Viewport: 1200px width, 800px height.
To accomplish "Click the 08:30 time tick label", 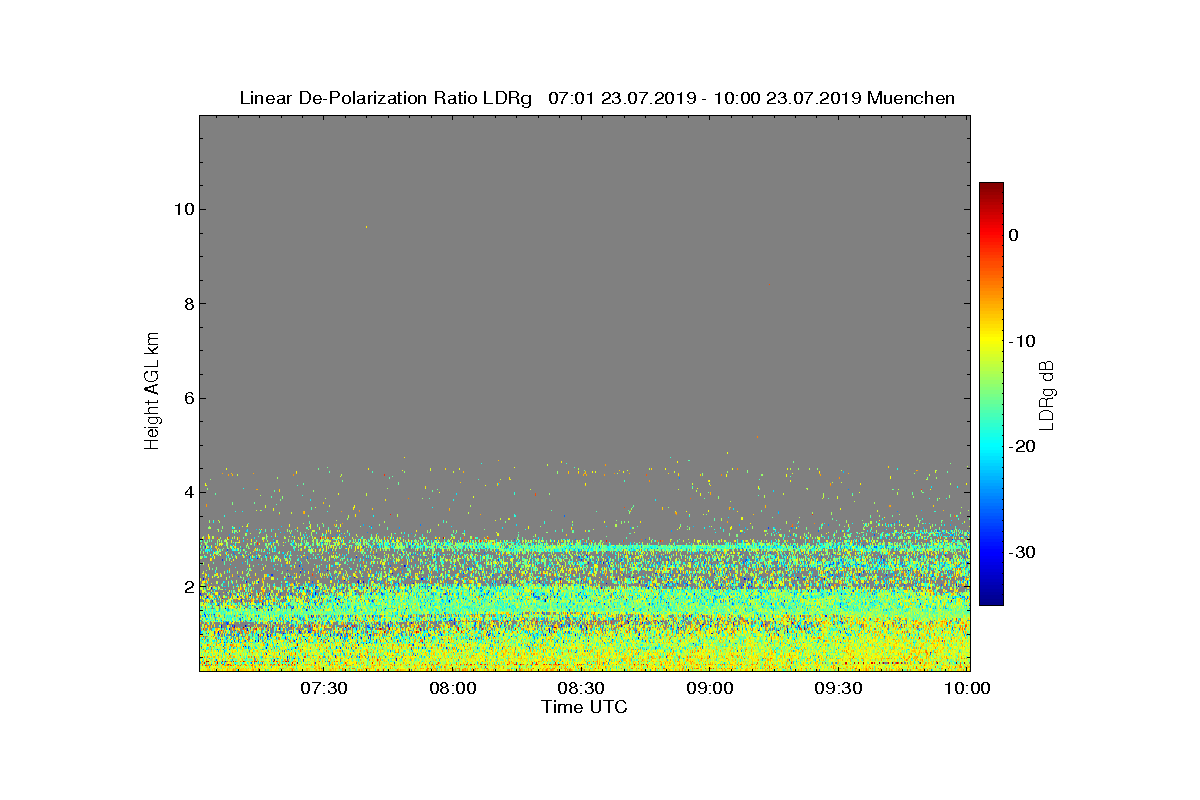I will (581, 688).
